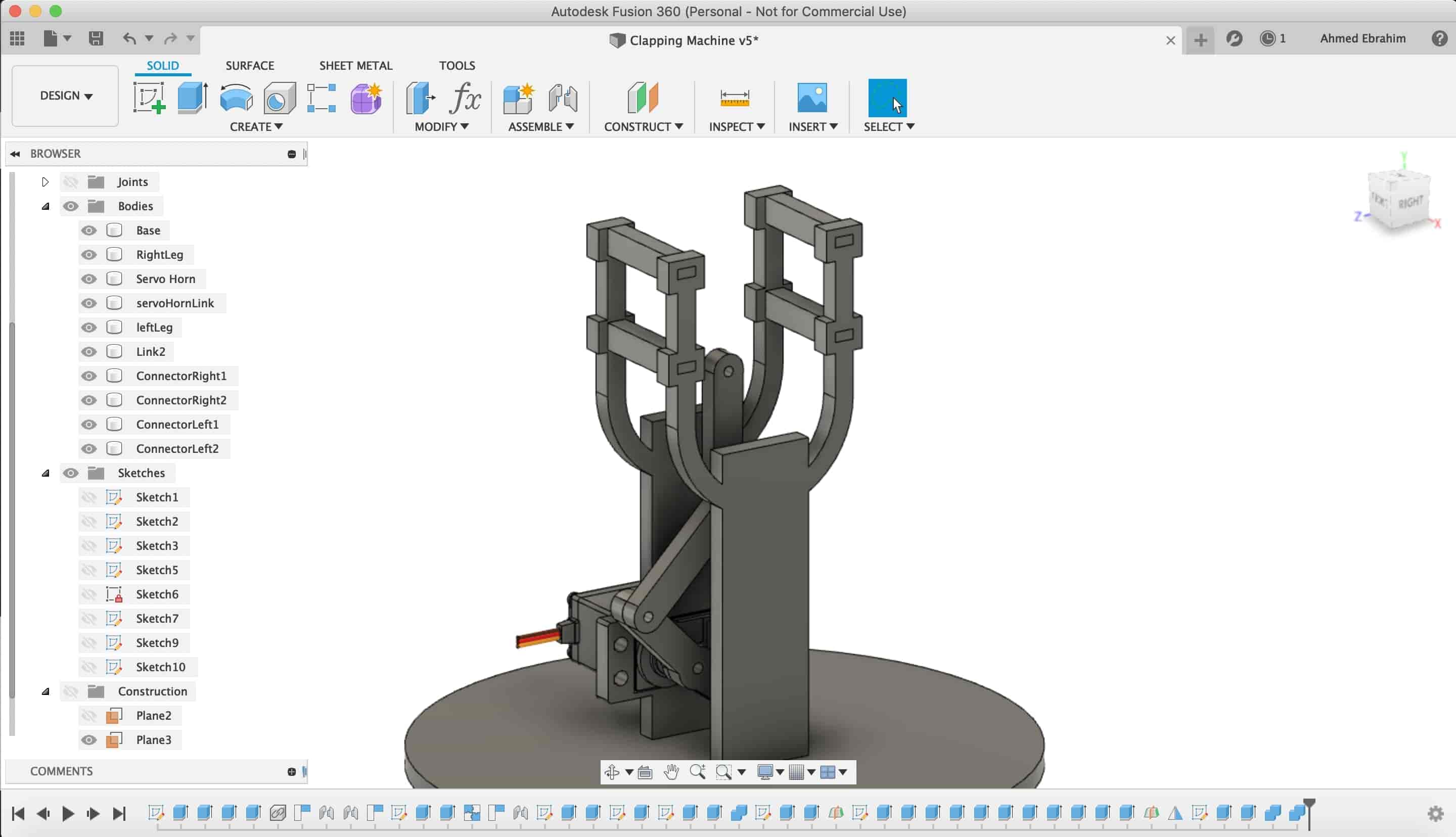Hide the RightLeg body
Screen dimensions: 1456x837
(x=88, y=255)
